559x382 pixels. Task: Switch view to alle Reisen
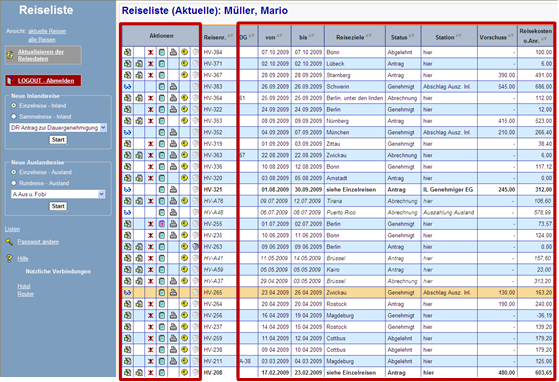point(42,40)
